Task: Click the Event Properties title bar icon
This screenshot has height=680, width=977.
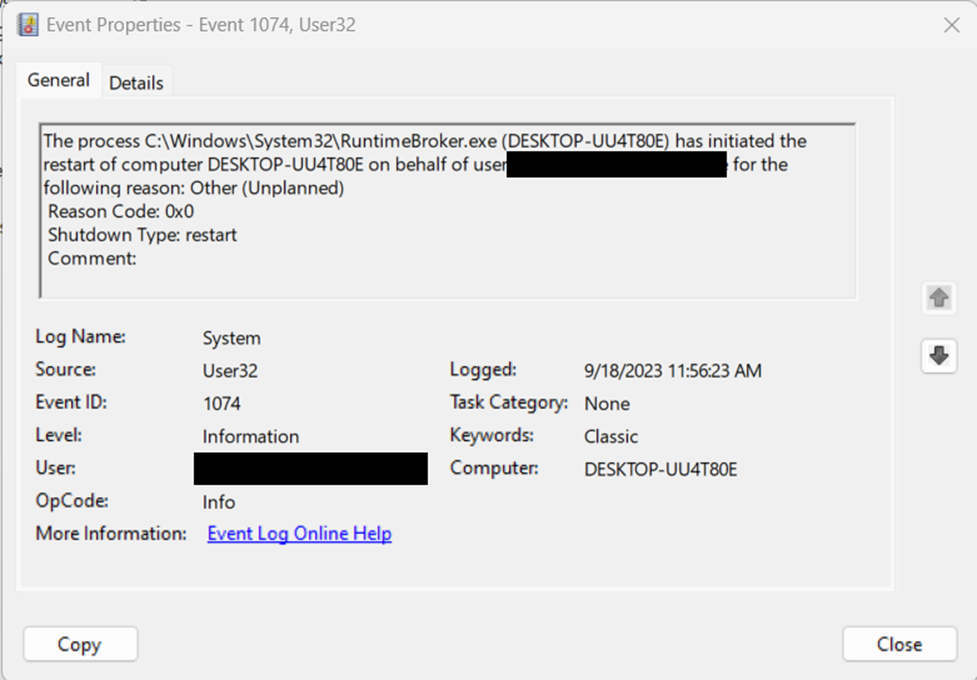Action: coord(27,25)
